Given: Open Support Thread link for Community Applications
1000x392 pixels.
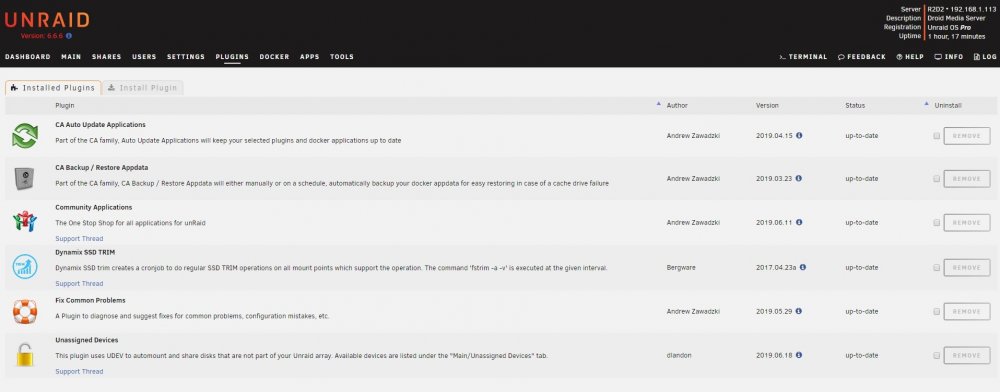Looking at the screenshot, I should click(x=79, y=238).
